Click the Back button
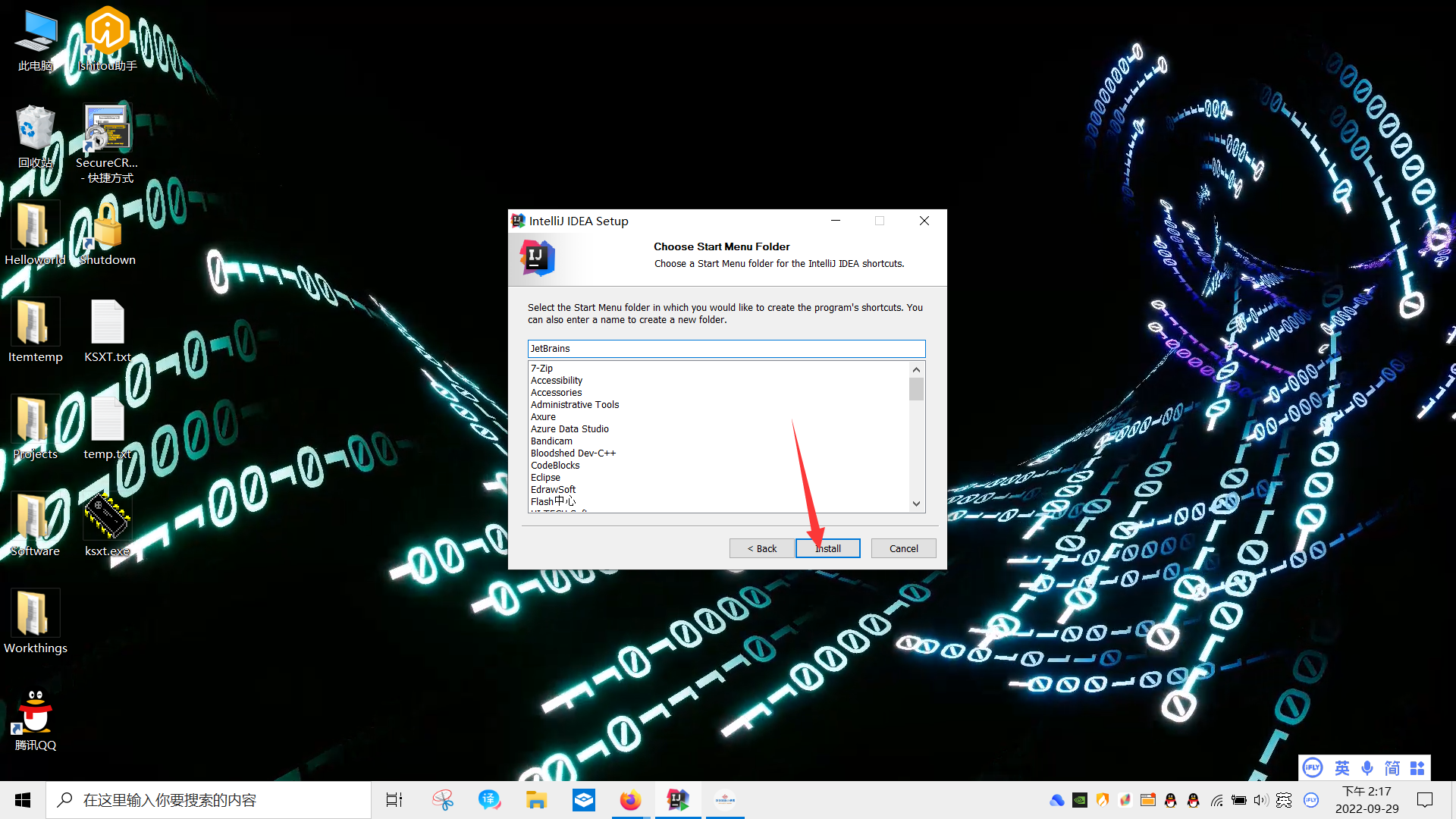 pyautogui.click(x=761, y=548)
